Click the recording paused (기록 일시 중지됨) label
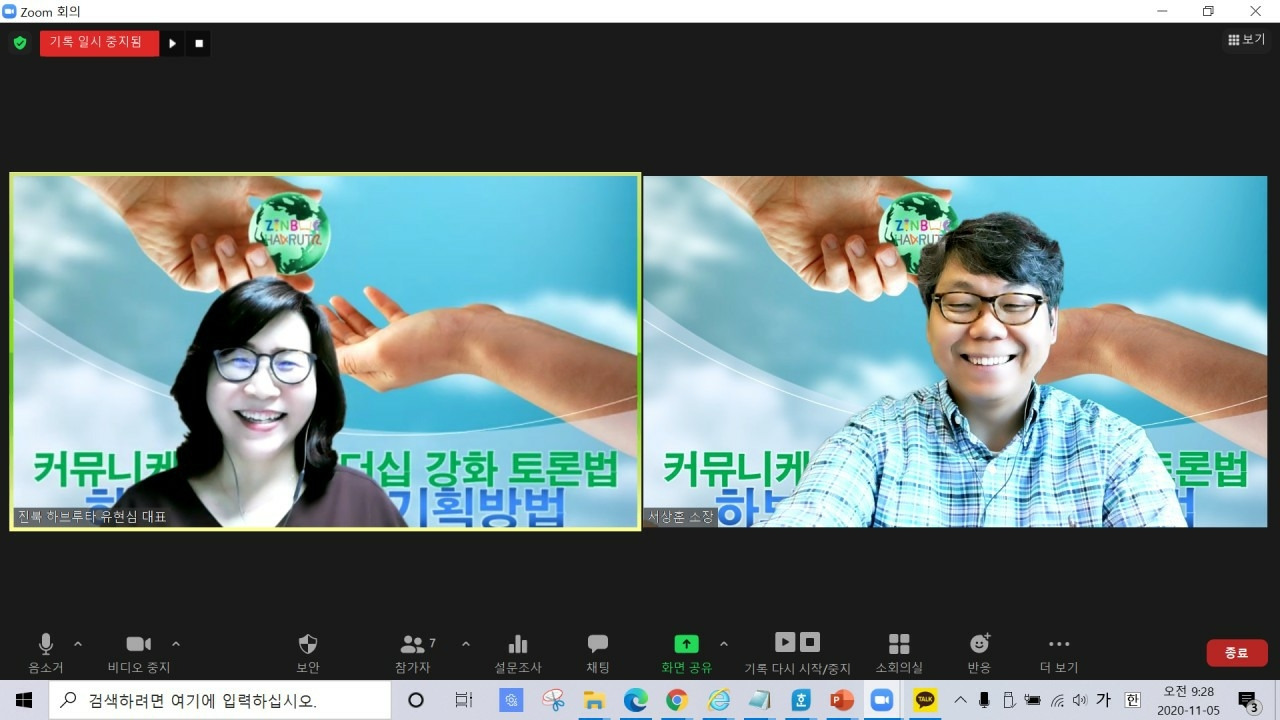Image resolution: width=1280 pixels, height=720 pixels. click(x=99, y=43)
